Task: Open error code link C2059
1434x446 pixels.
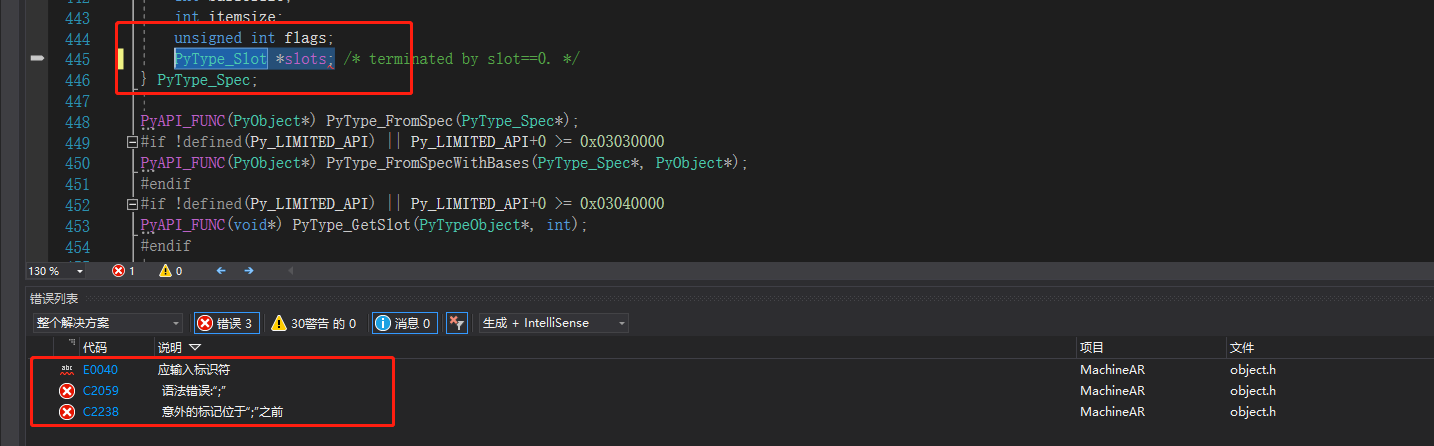Action: tap(100, 391)
